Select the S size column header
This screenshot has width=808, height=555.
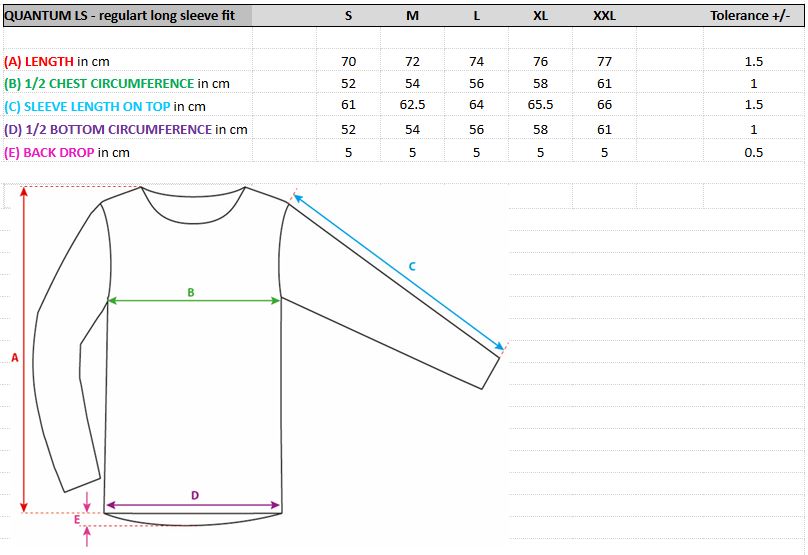click(x=348, y=15)
